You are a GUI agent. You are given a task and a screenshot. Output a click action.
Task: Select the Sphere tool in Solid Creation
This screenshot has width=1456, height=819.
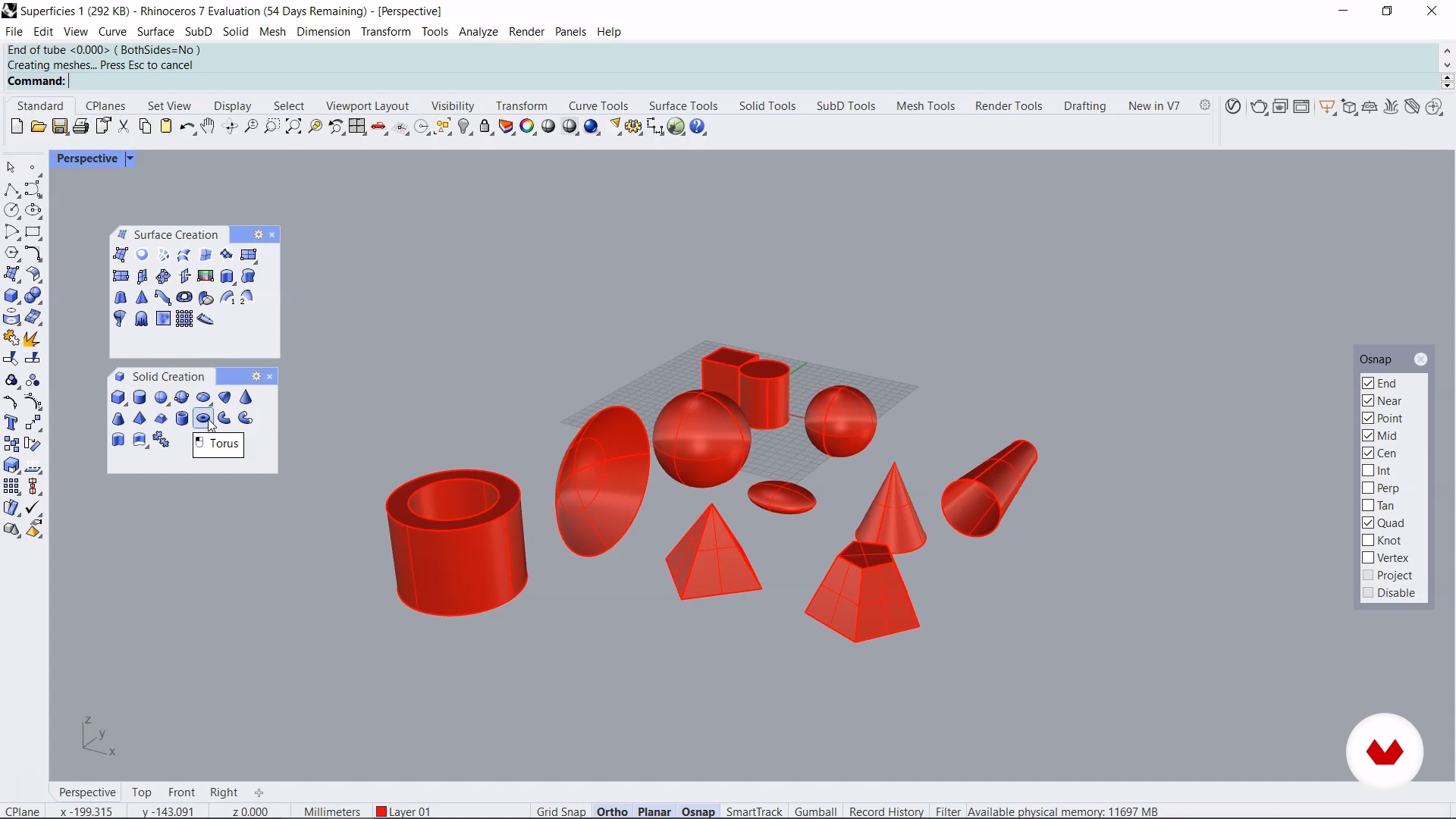161,397
